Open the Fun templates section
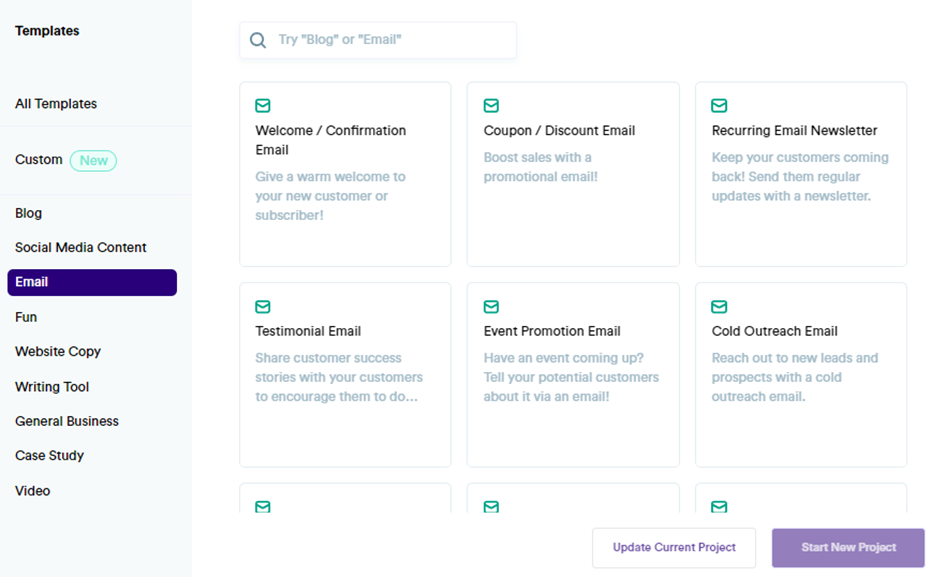This screenshot has width=931, height=577. click(25, 316)
